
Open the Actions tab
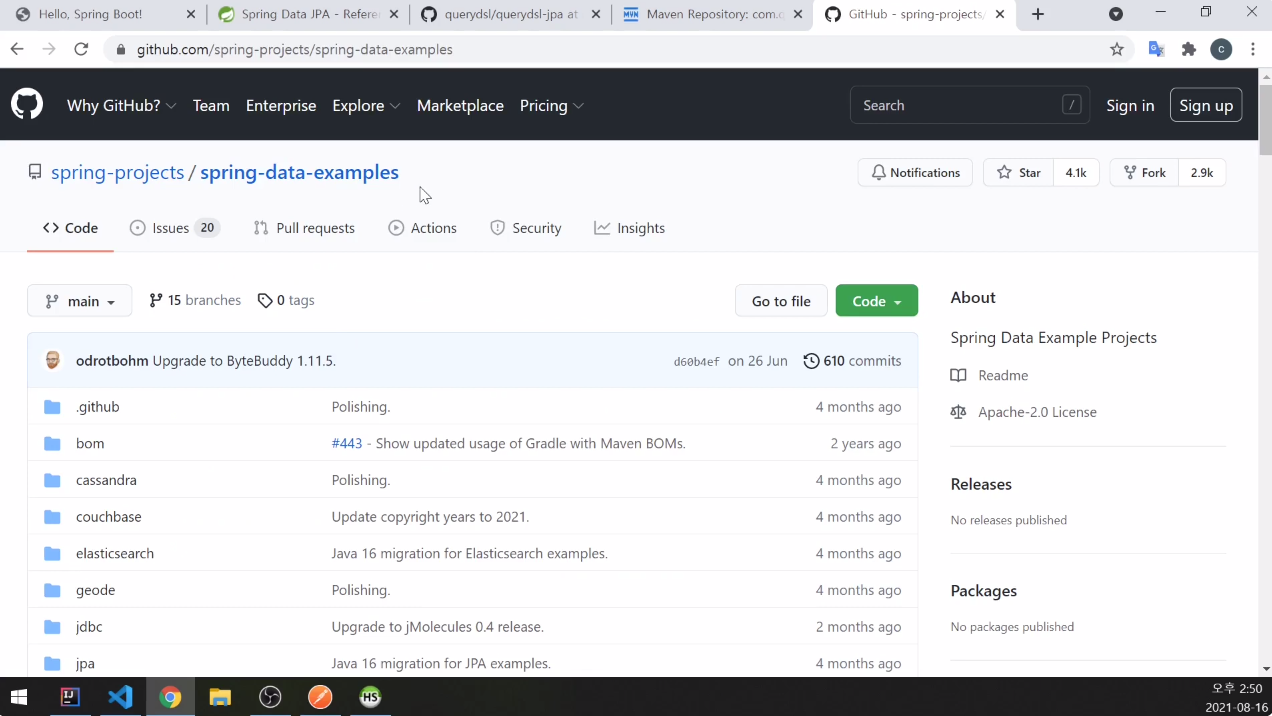pos(422,228)
